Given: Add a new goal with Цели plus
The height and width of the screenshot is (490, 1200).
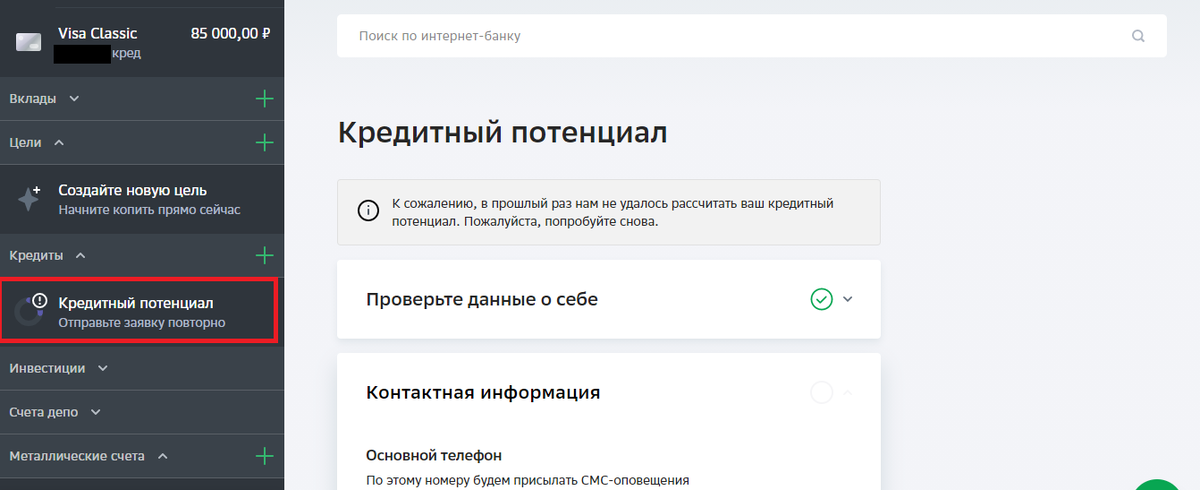Looking at the screenshot, I should pyautogui.click(x=264, y=143).
